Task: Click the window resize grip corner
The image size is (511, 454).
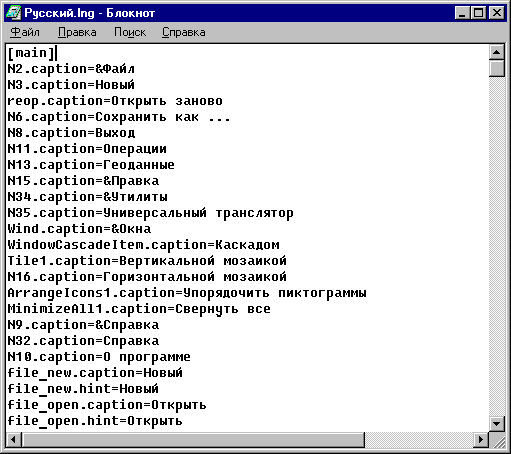Action: pos(497,440)
